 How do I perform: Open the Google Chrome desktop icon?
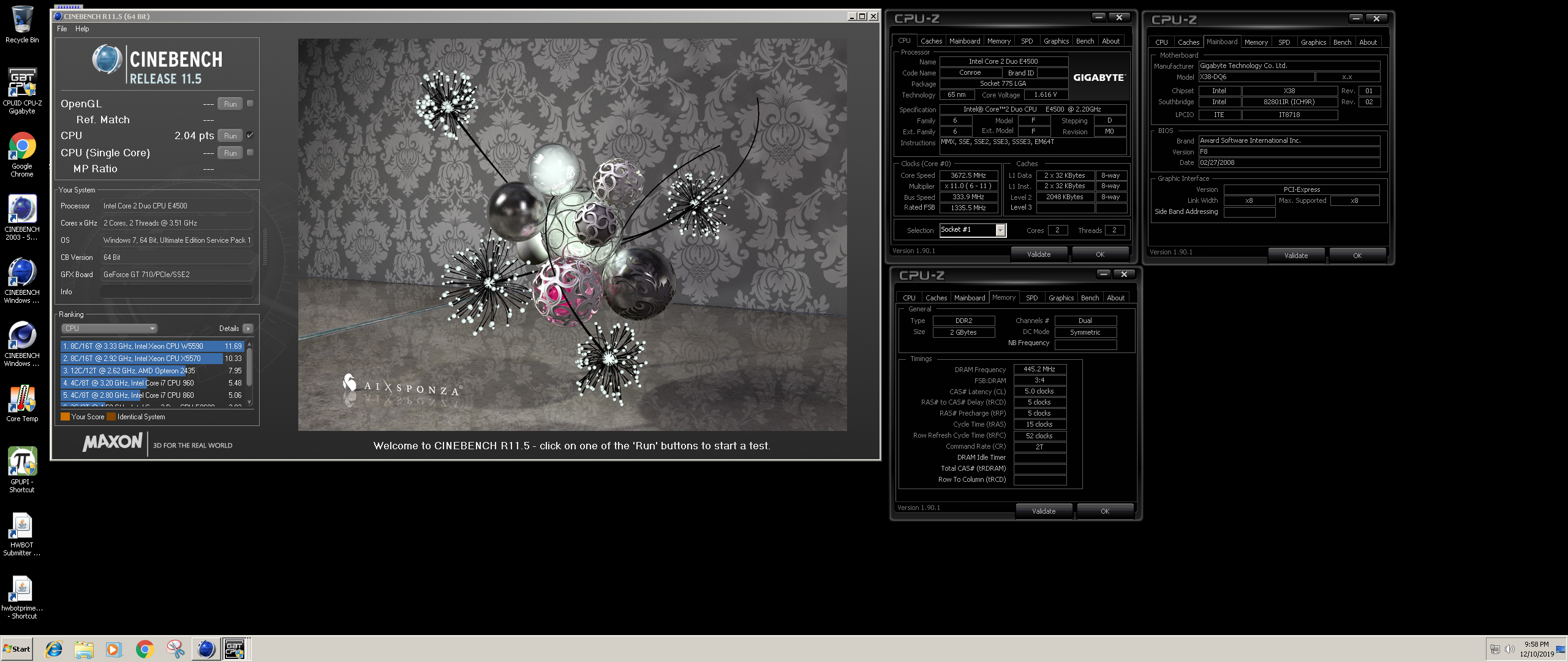(22, 154)
